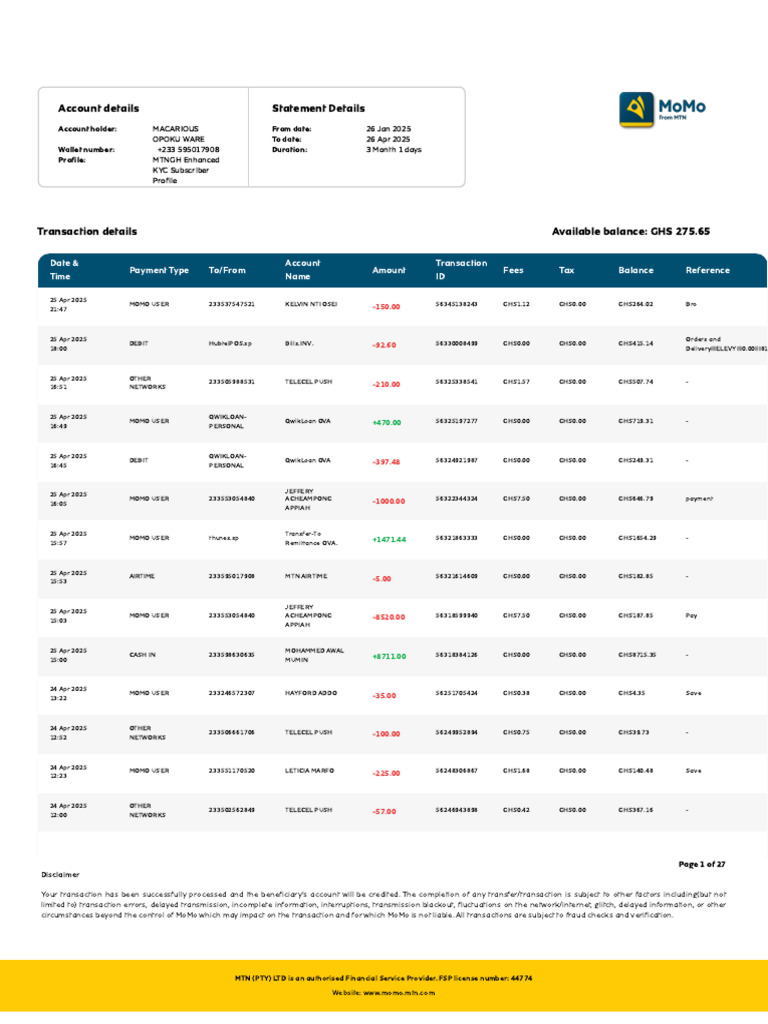Image resolution: width=768 pixels, height=1024 pixels.
Task: Select the Disclaimer heading
Action: 60,874
